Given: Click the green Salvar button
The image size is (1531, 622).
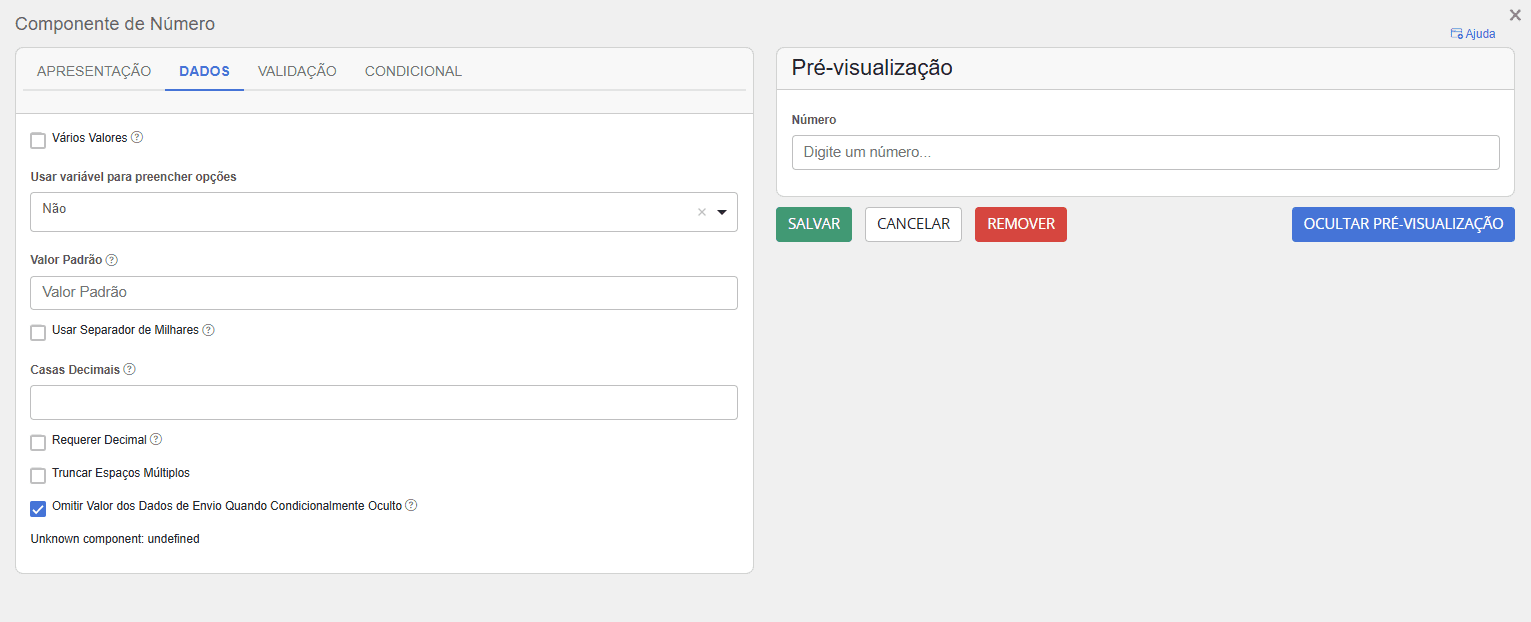Looking at the screenshot, I should (814, 224).
